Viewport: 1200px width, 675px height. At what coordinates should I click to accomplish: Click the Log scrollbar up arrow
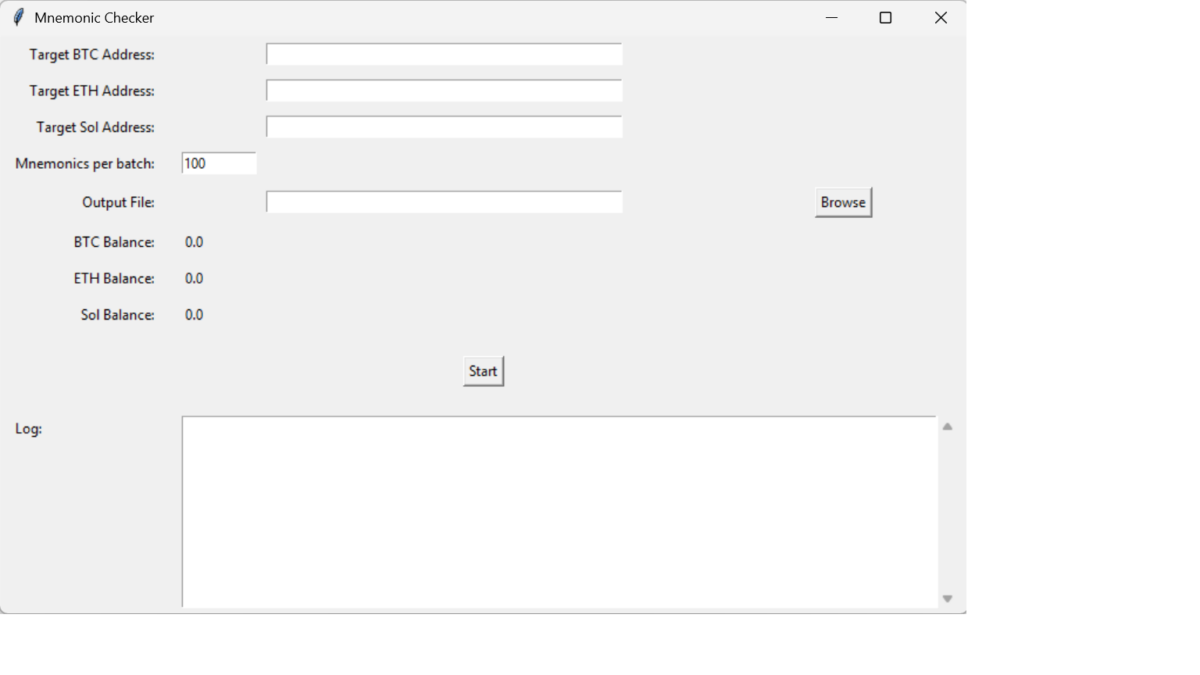coord(947,427)
